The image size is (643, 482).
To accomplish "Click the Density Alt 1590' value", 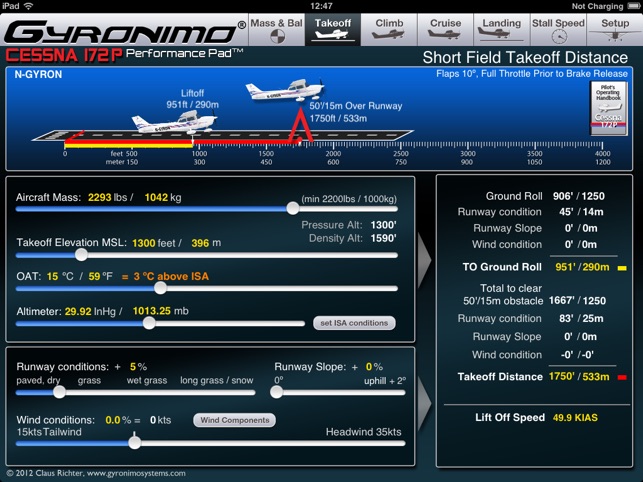I will 383,238.
